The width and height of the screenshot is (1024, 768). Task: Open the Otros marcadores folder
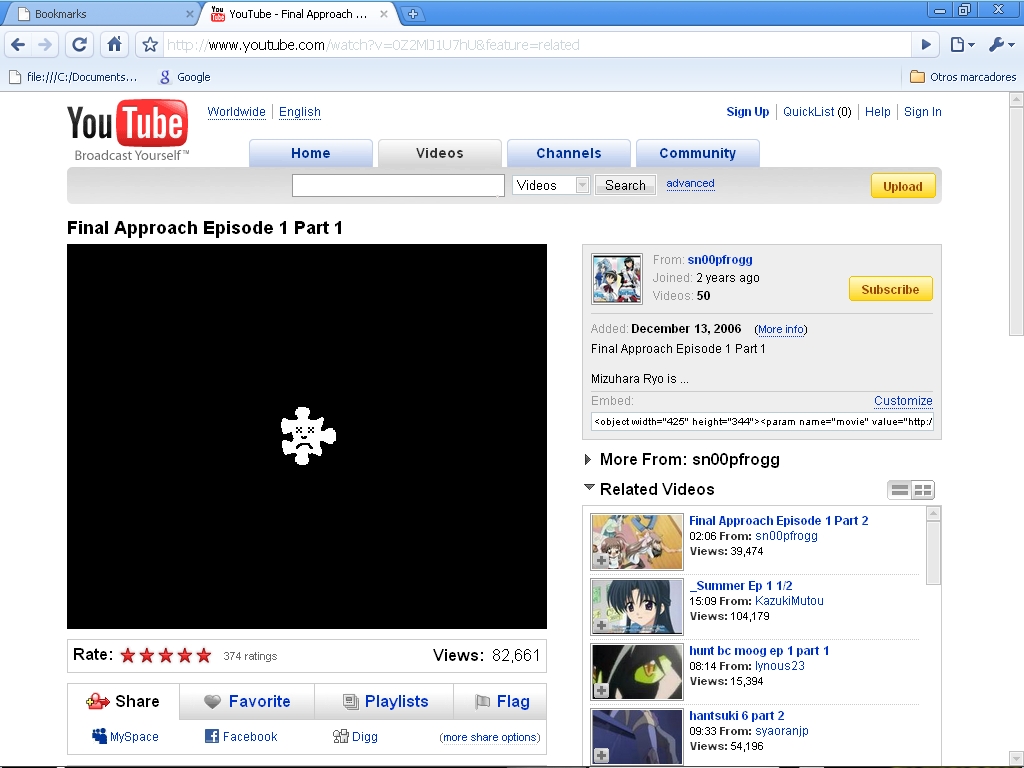[x=963, y=77]
